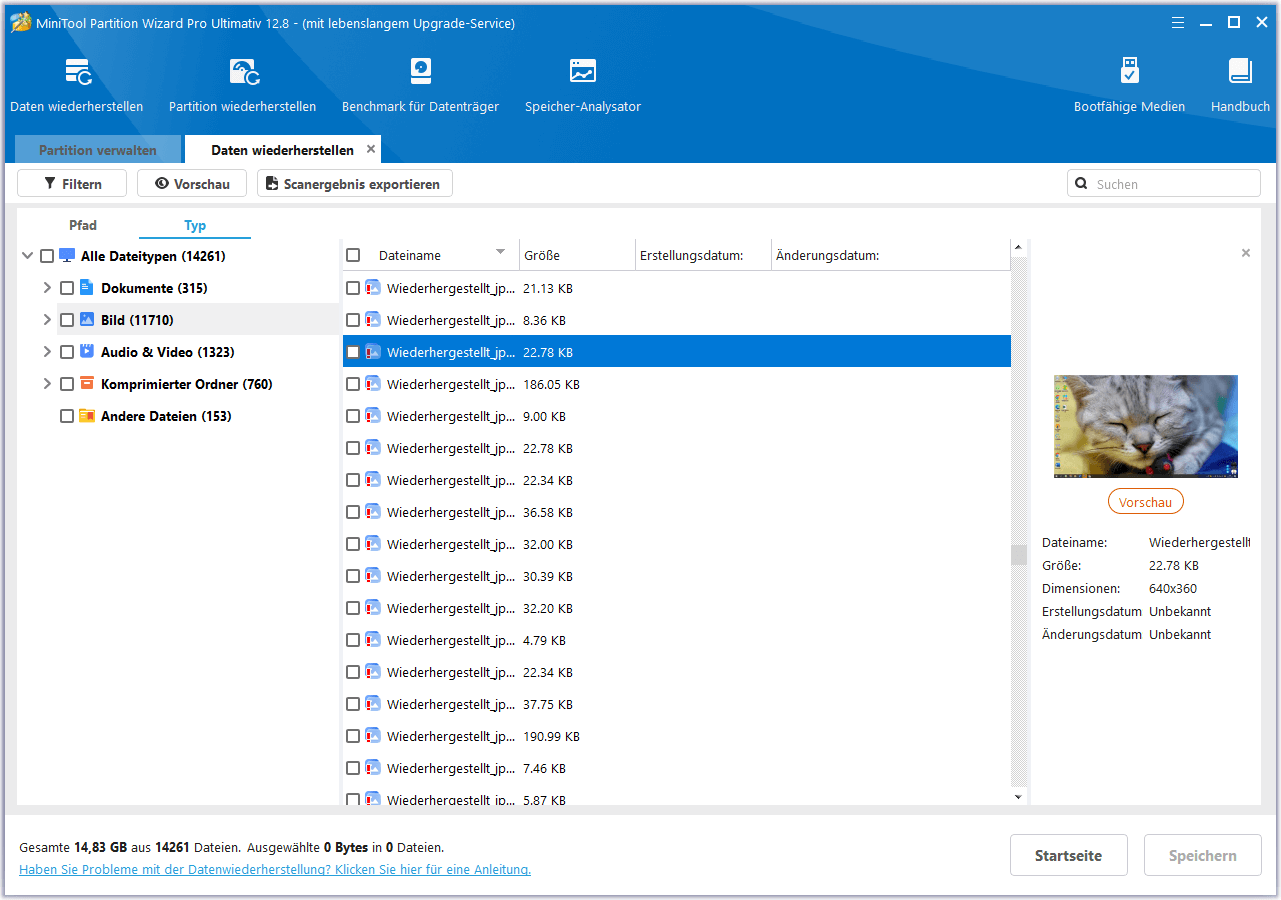Click the Dokumente file type icon
The image size is (1281, 900).
87,288
